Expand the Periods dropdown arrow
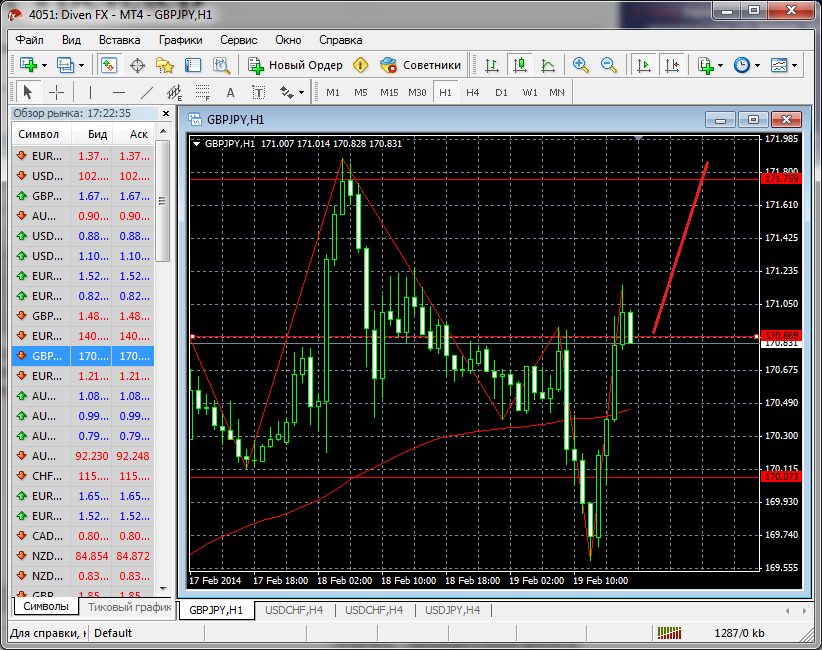The height and width of the screenshot is (650, 822). 758,66
